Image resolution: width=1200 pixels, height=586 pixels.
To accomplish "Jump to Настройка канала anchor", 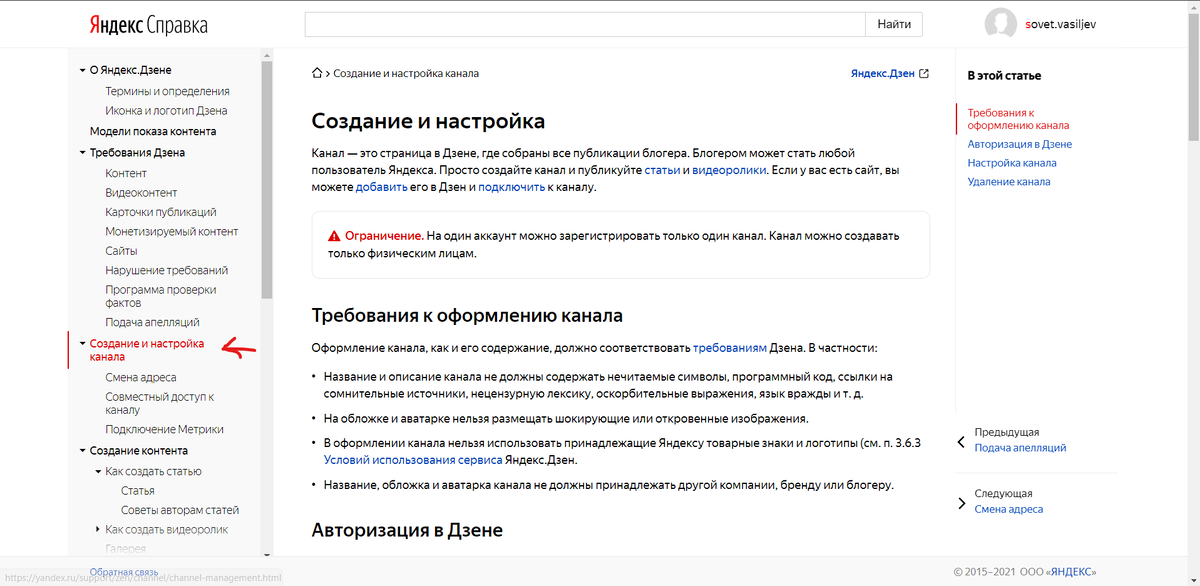I will pos(1012,163).
